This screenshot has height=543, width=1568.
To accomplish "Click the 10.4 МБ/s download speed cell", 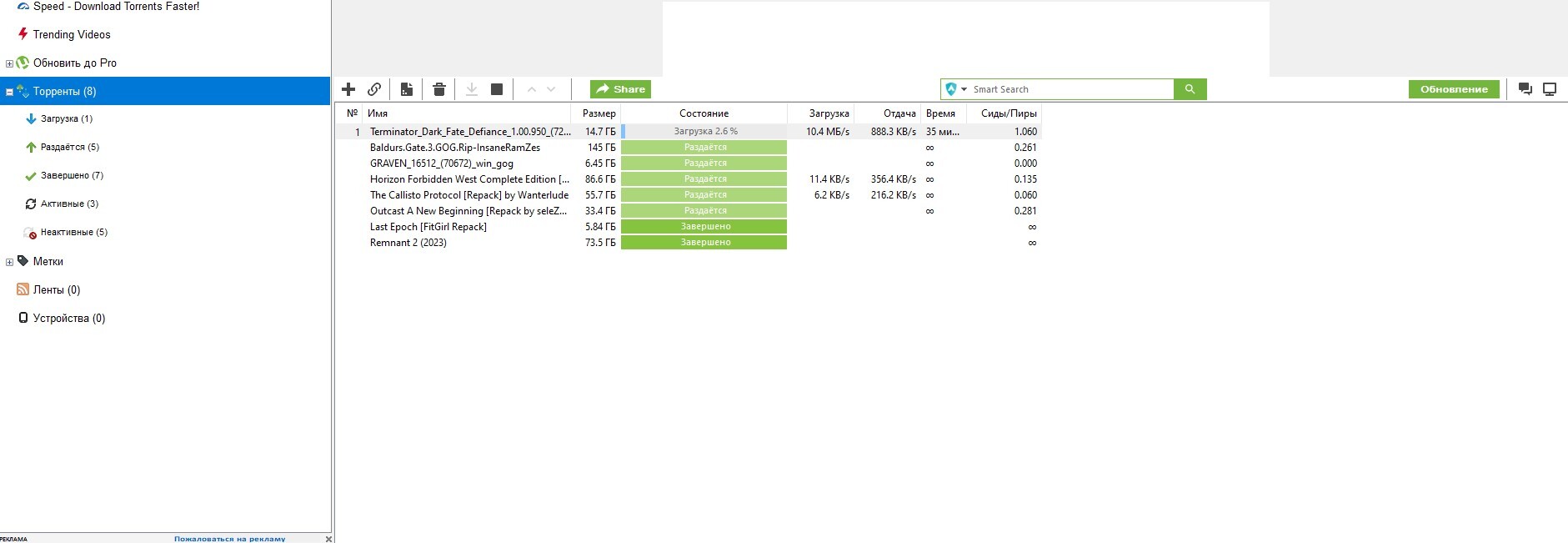I will coord(828,132).
